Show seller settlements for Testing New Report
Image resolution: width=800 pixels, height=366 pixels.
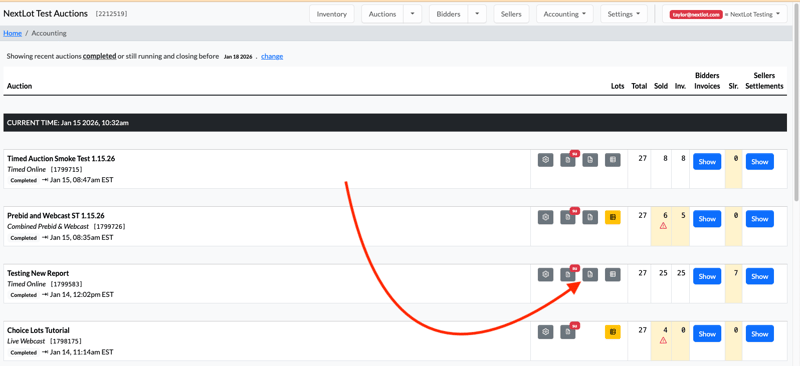pos(760,276)
